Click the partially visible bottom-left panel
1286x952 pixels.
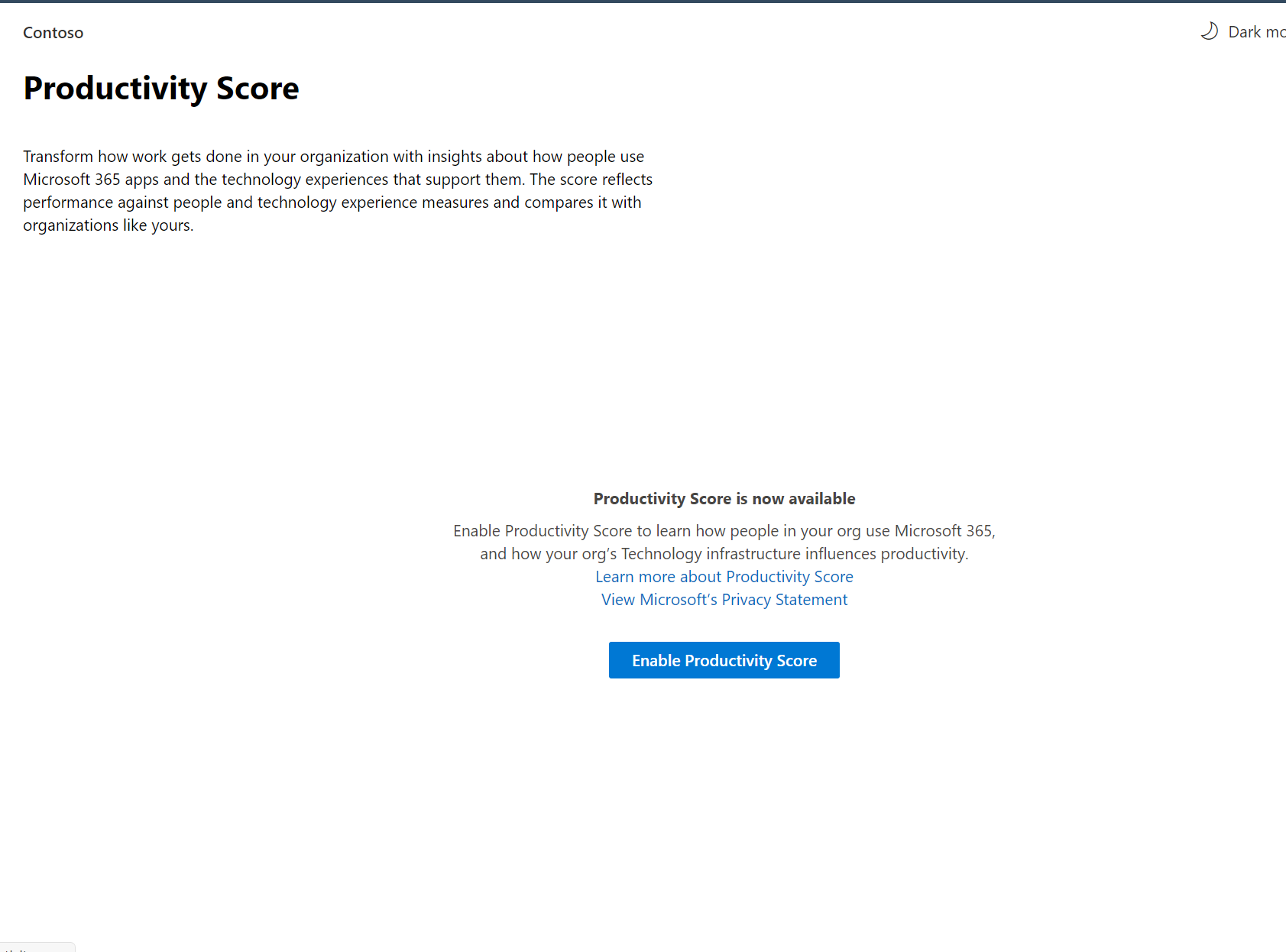tap(37, 947)
